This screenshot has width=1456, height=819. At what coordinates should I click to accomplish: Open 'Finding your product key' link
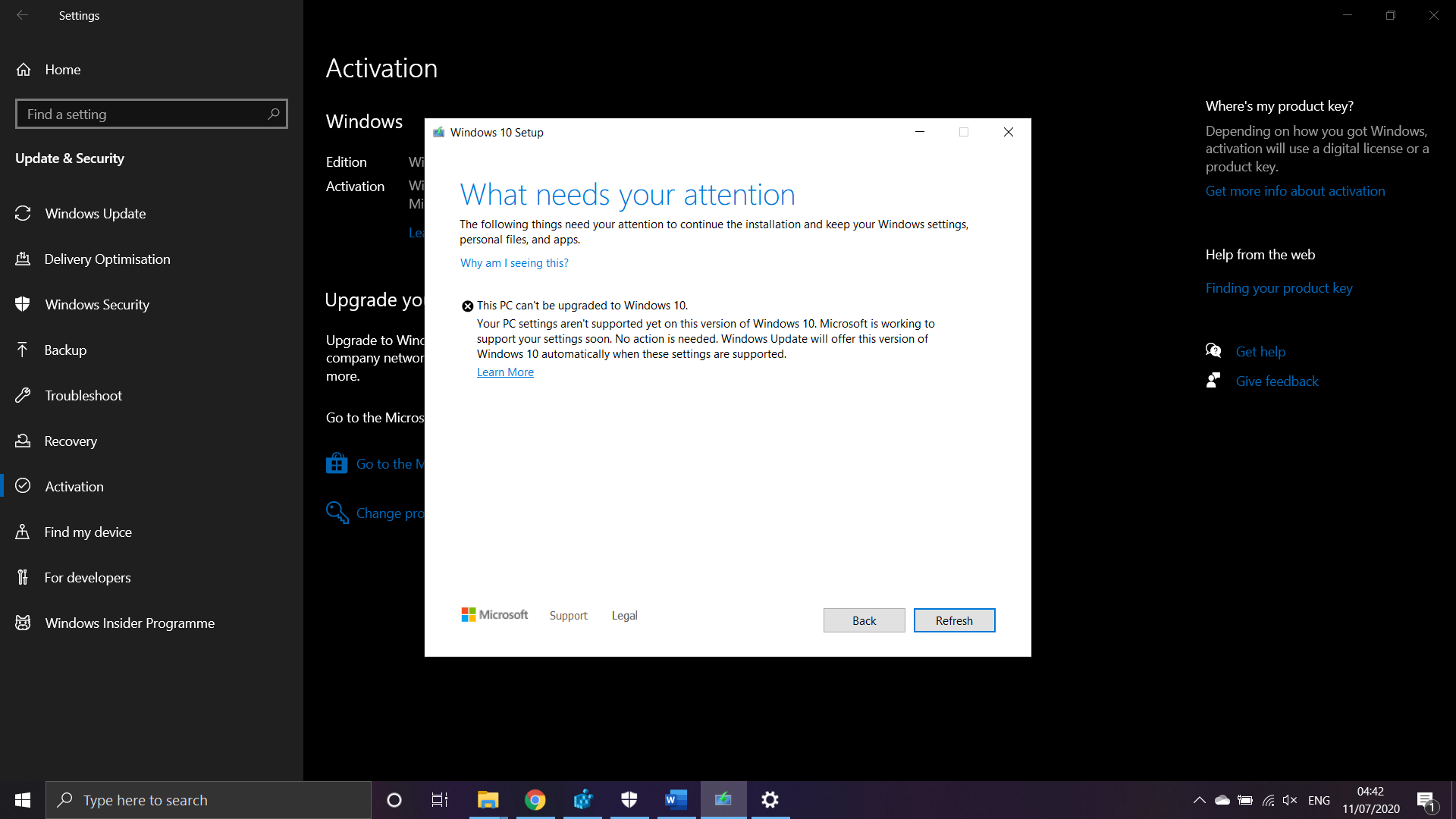(x=1279, y=288)
